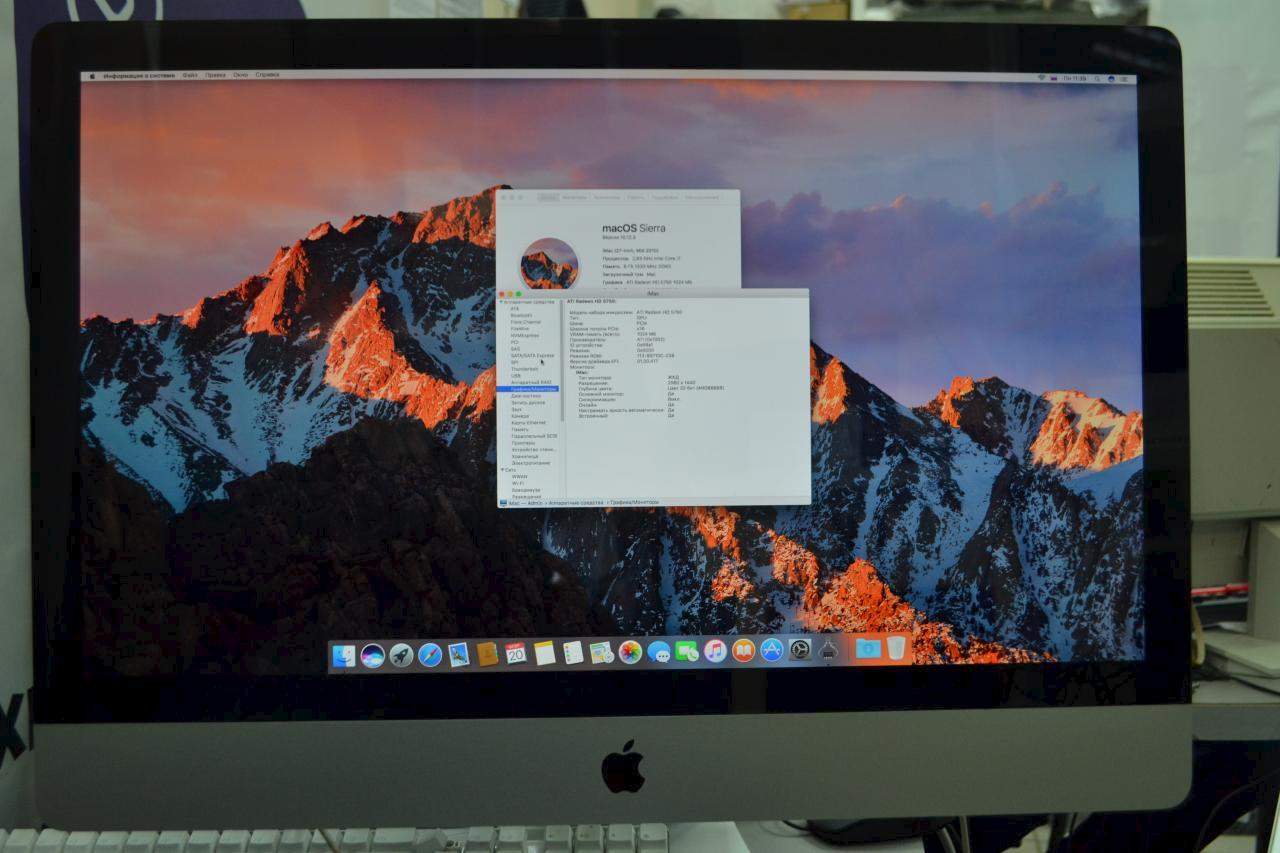The height and width of the screenshot is (853, 1280).
Task: Select ATA in the sidebar
Action: [515, 308]
